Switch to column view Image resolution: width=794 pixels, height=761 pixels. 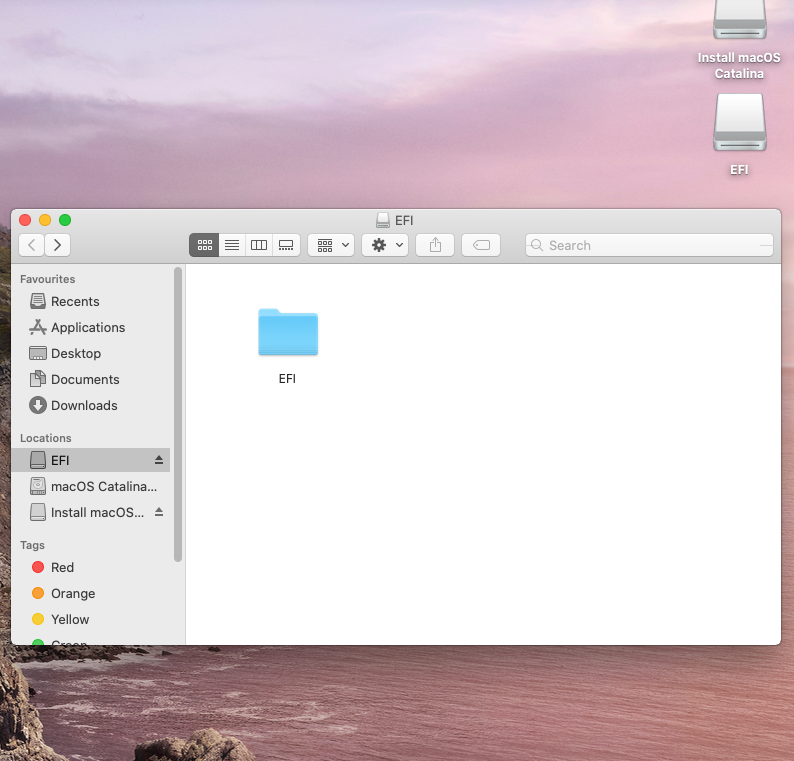tap(259, 245)
